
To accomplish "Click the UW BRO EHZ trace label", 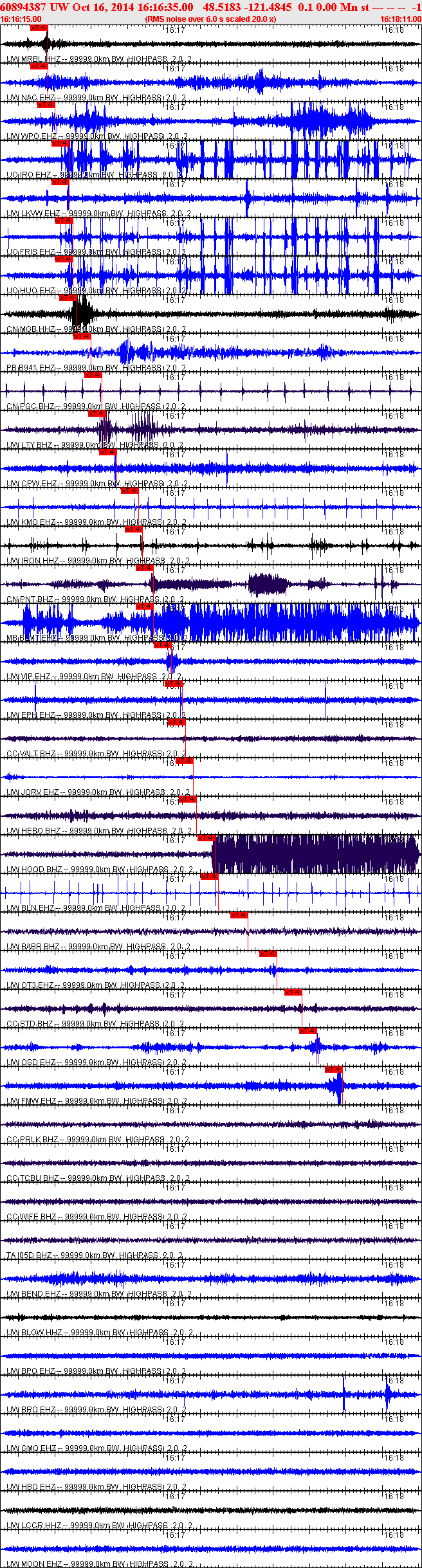I will pyautogui.click(x=97, y=1410).
